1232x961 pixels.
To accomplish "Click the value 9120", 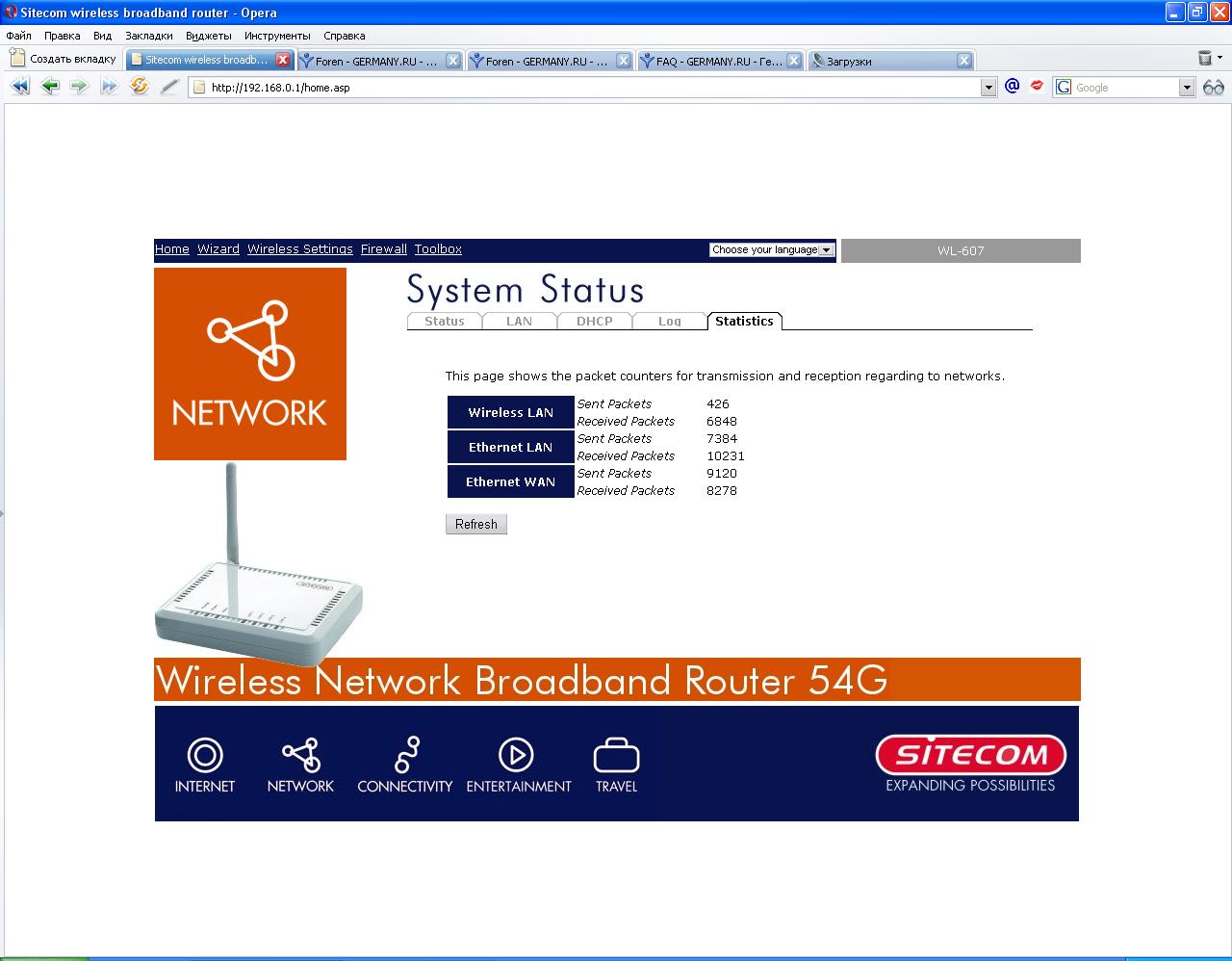I will point(722,473).
